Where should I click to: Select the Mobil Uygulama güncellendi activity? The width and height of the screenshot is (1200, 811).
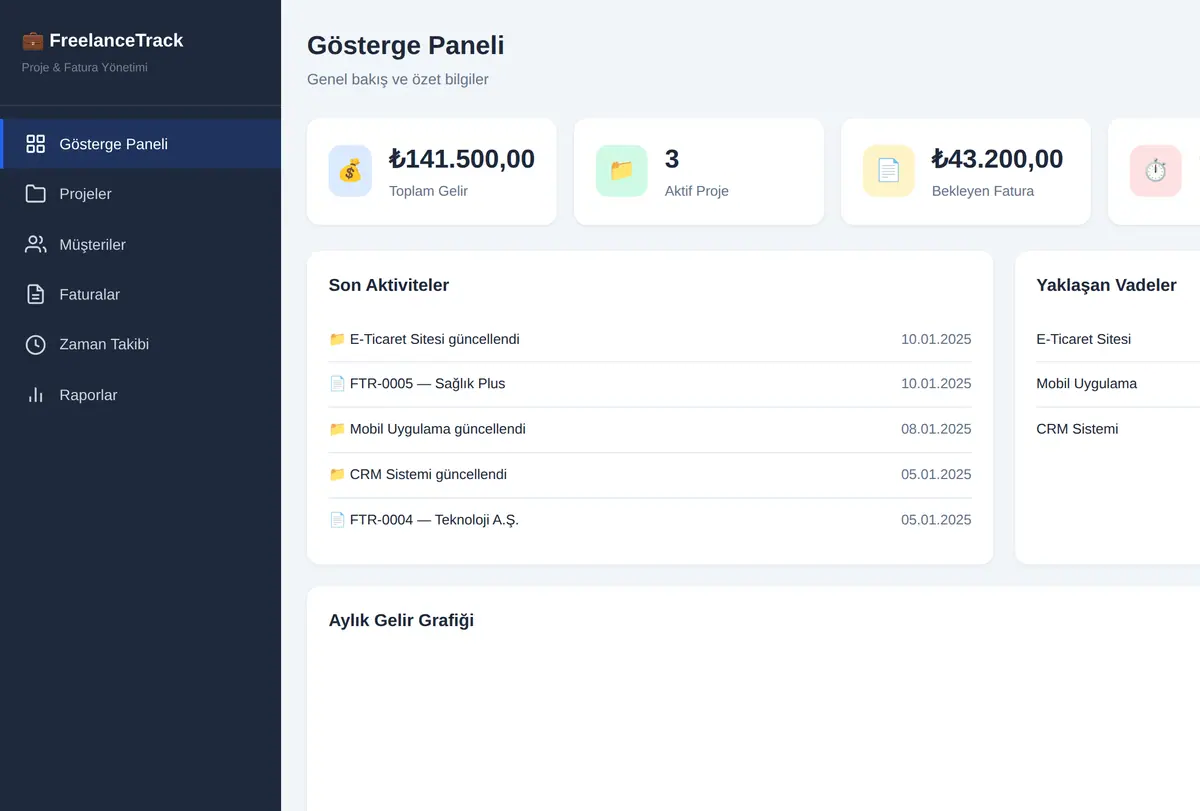[650, 429]
